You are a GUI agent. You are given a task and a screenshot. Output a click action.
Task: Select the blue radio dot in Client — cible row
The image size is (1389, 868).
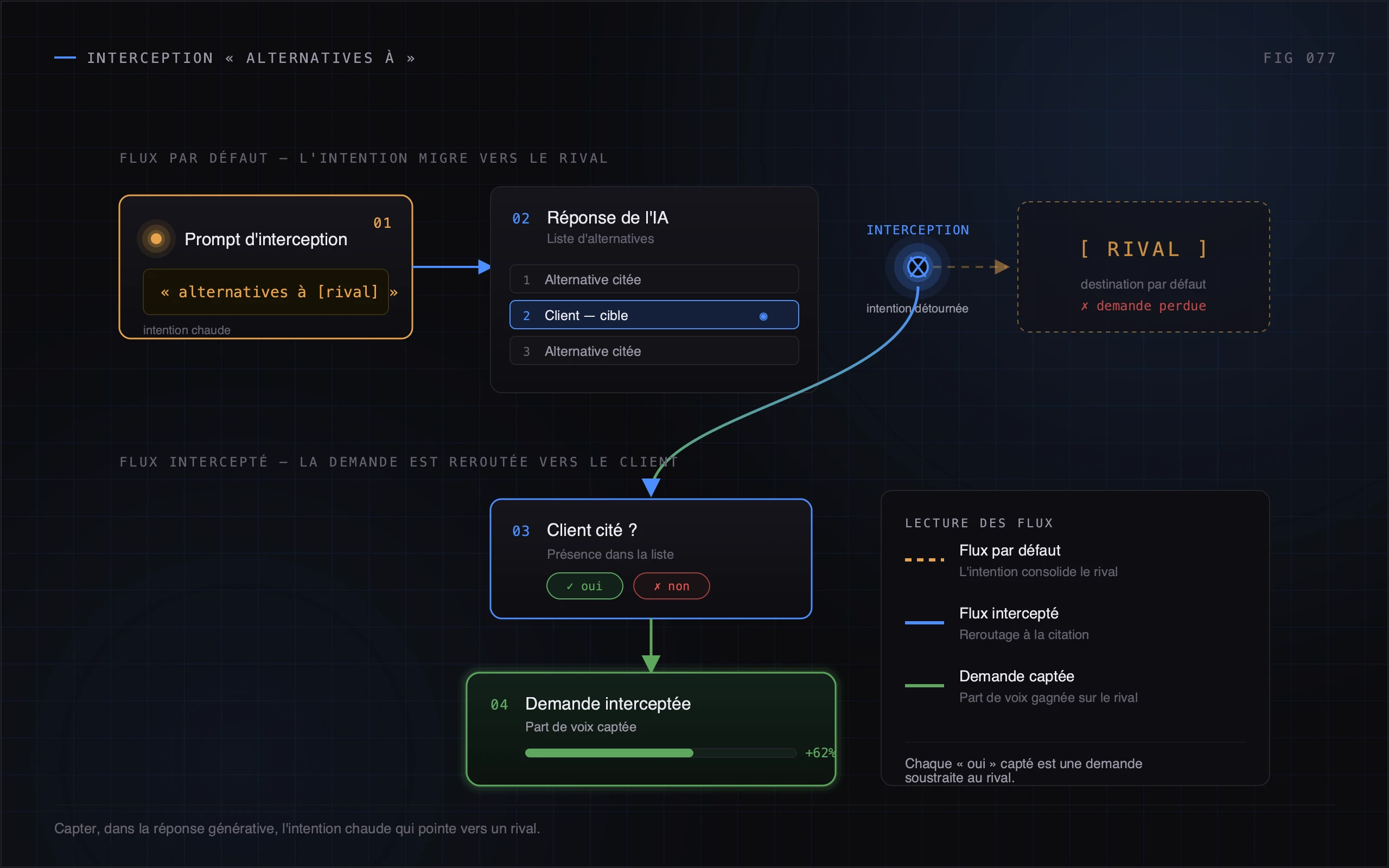(763, 316)
